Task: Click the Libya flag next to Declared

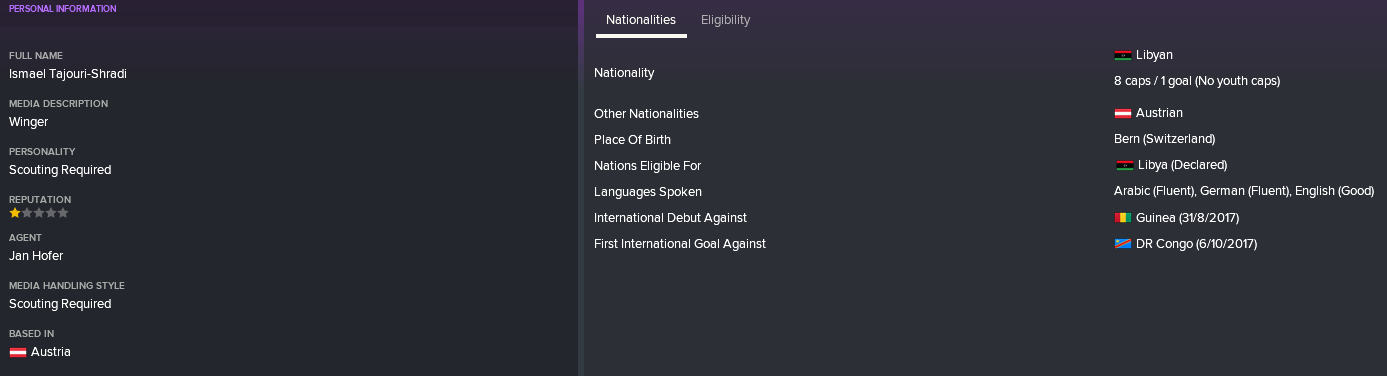Action: coord(1124,166)
